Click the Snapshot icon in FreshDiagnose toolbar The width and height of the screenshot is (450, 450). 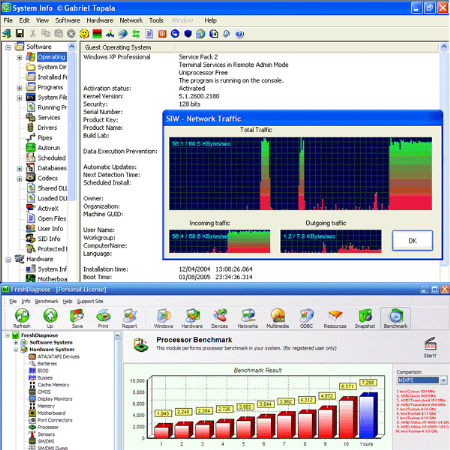365,318
